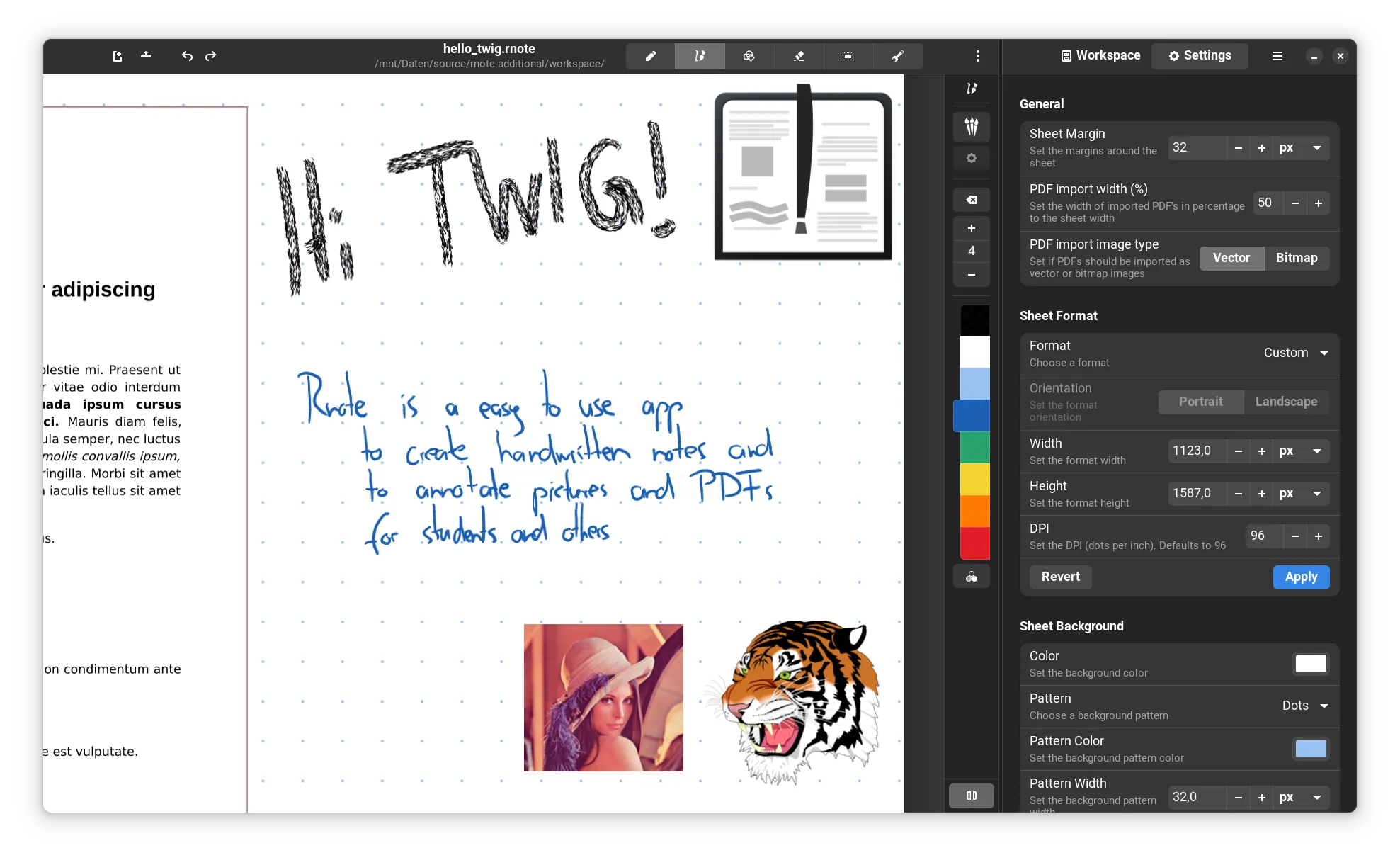1400x860 pixels.
Task: Activate the rectangle Selector tool
Action: tap(848, 56)
